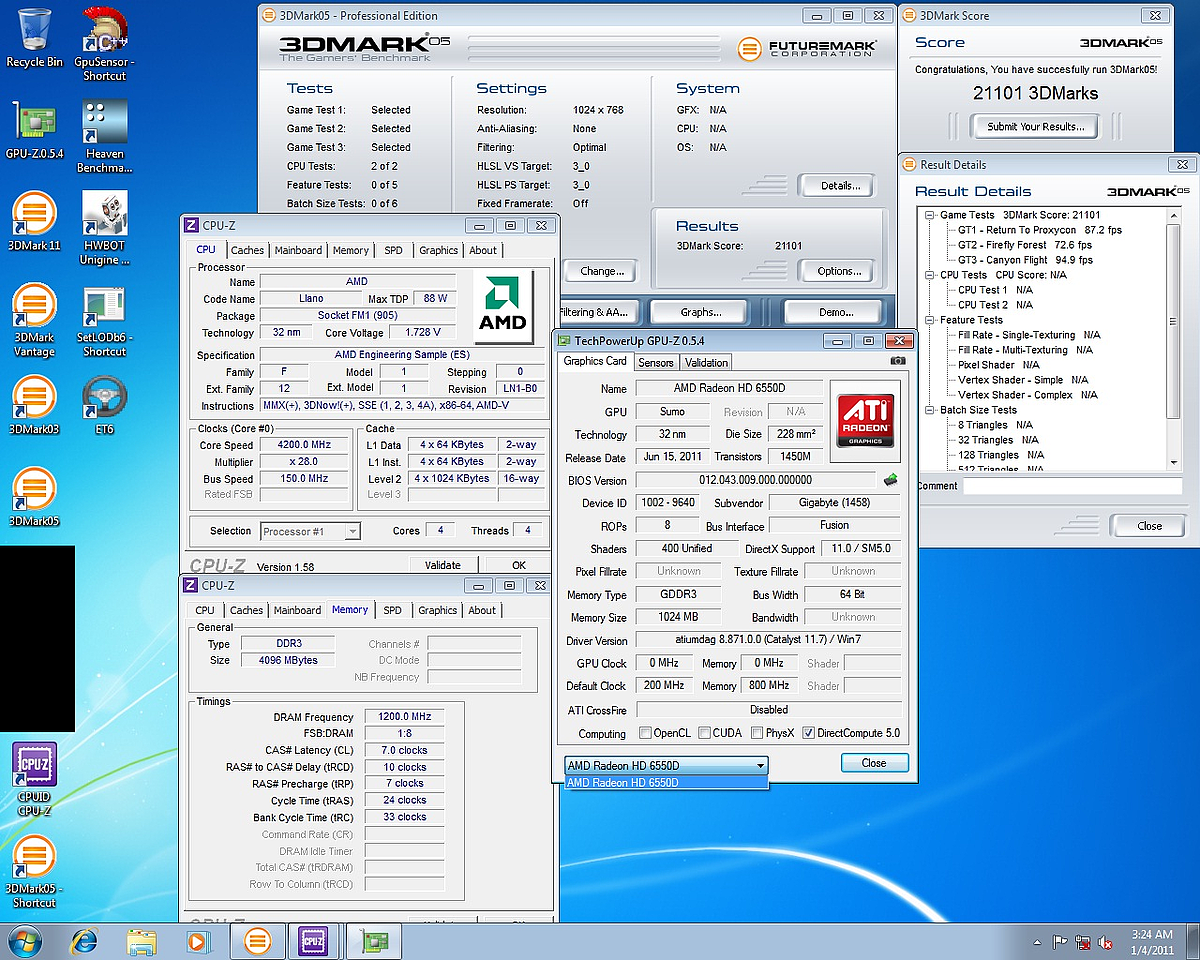Viewport: 1200px width, 960px height.
Task: Switch to GPU-Z via its taskbar button
Action: click(374, 942)
